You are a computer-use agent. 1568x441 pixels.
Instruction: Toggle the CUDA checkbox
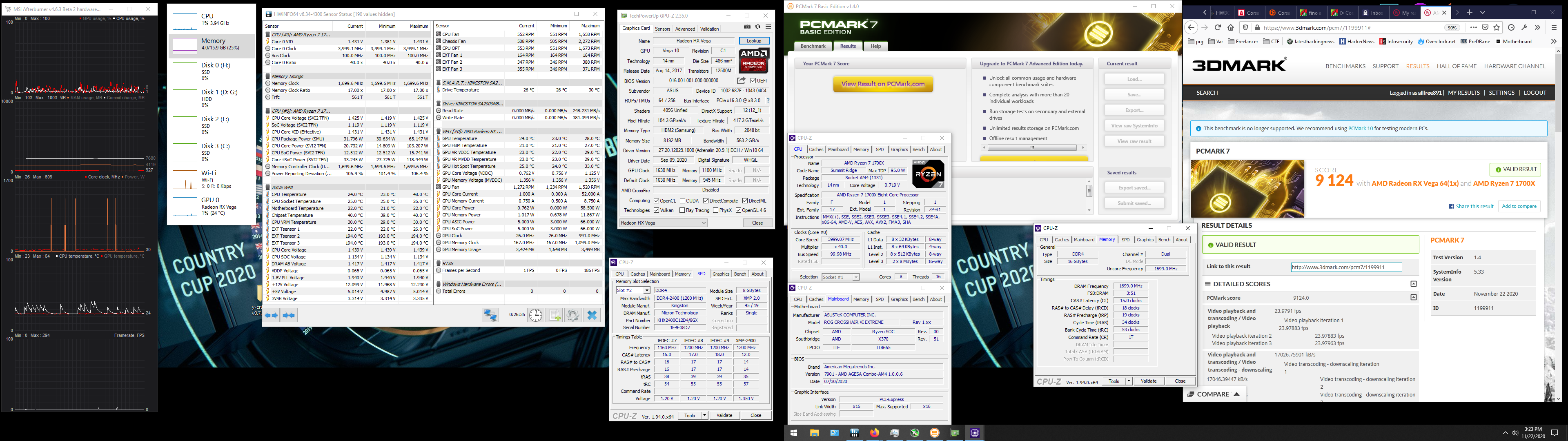point(682,200)
